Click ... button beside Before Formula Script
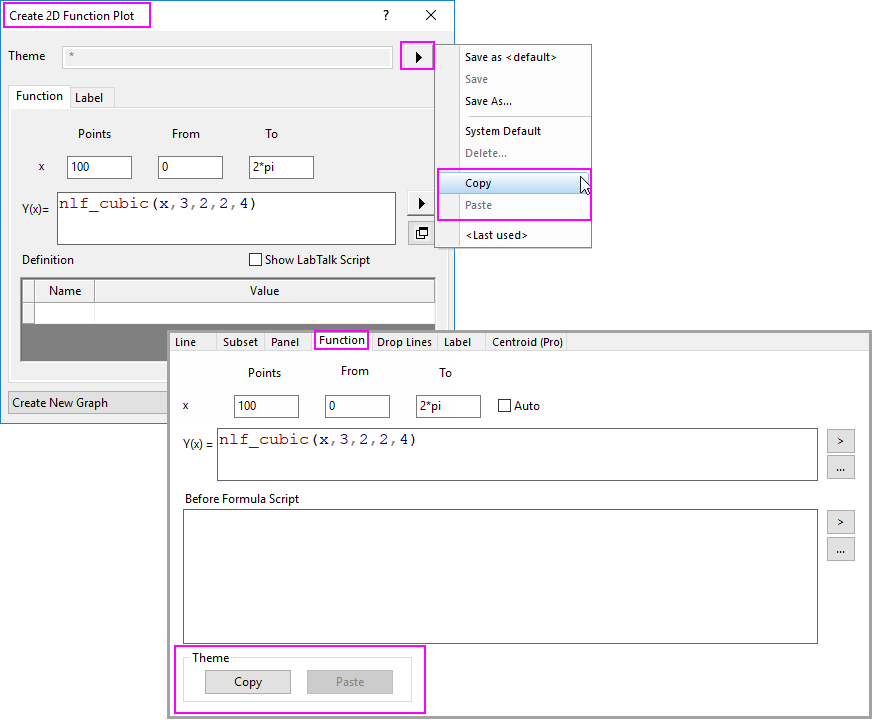Image resolution: width=873 pixels, height=720 pixels. [x=841, y=549]
